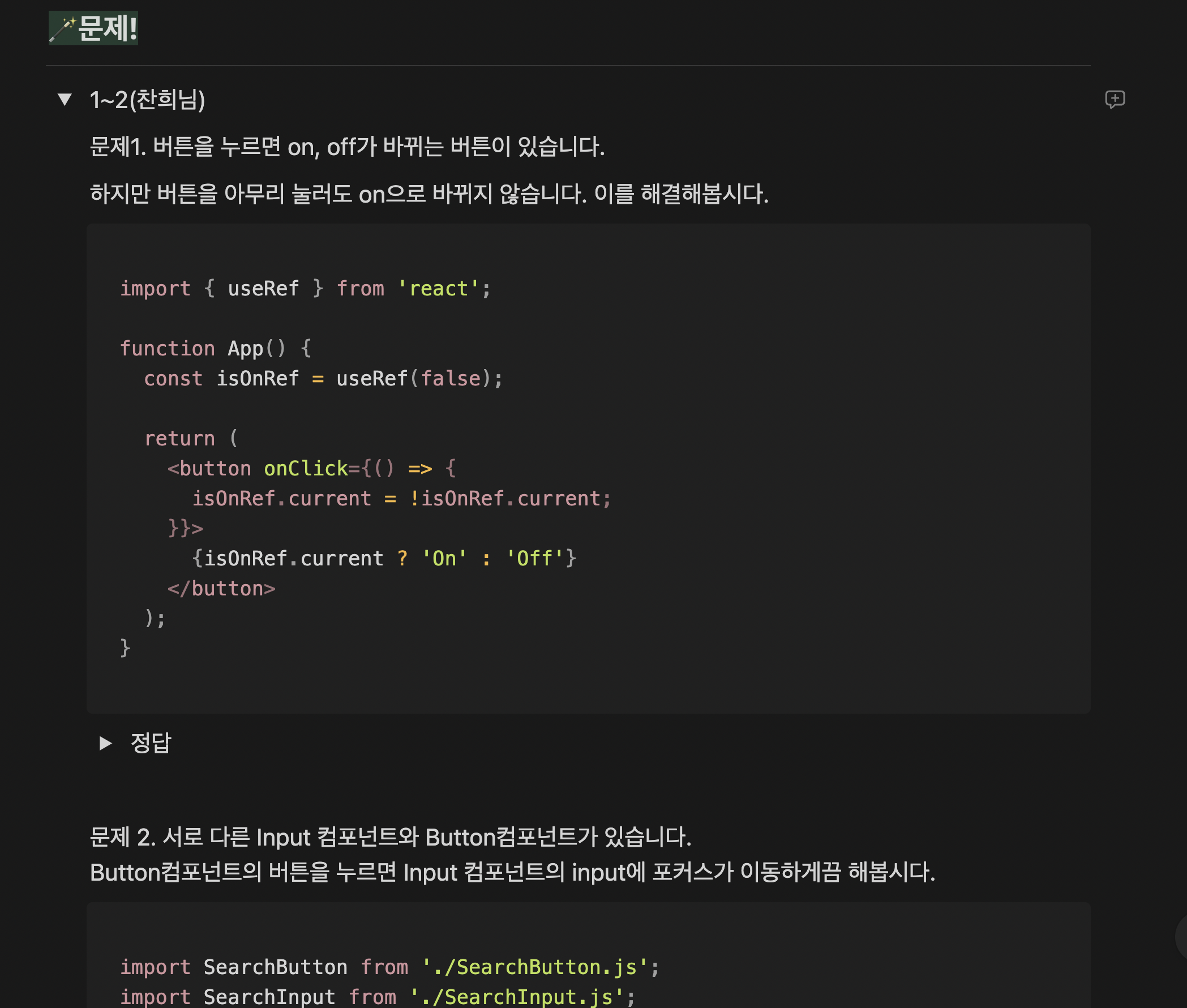This screenshot has width=1187, height=1008.
Task: Click the button onClick code line
Action: (311, 469)
